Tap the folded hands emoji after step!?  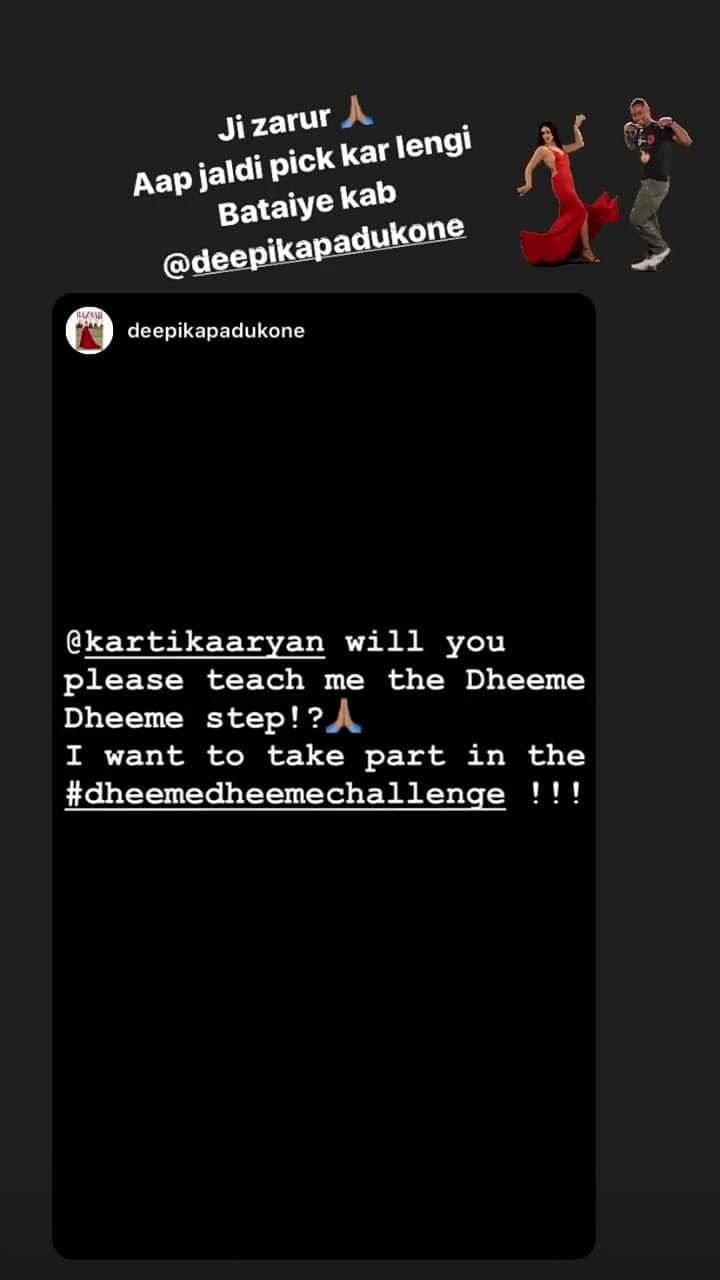(x=343, y=717)
